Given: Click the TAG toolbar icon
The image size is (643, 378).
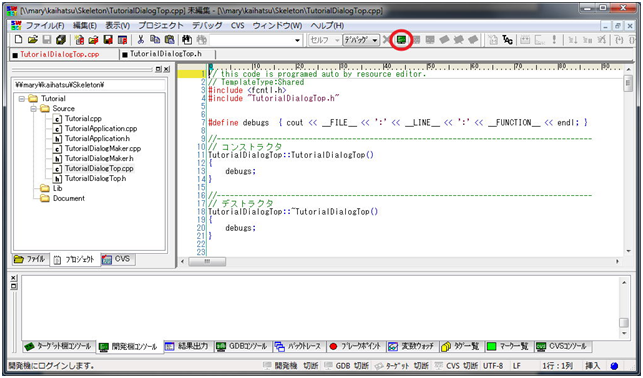Looking at the screenshot, I should point(507,40).
